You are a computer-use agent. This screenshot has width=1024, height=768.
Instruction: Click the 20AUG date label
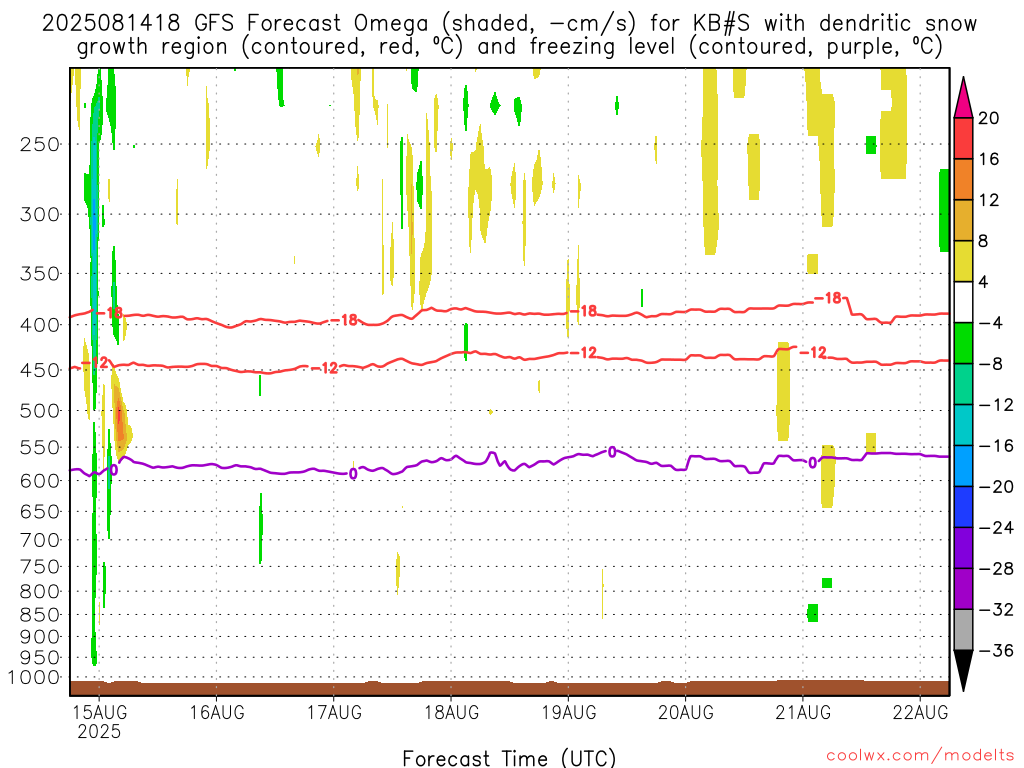(686, 712)
